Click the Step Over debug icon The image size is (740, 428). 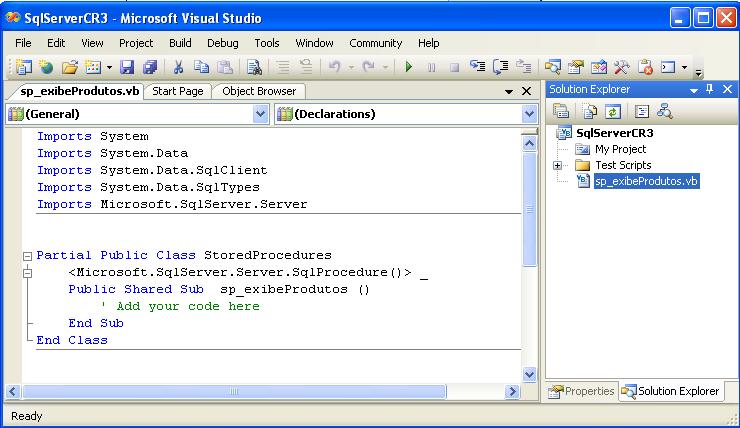click(501, 67)
